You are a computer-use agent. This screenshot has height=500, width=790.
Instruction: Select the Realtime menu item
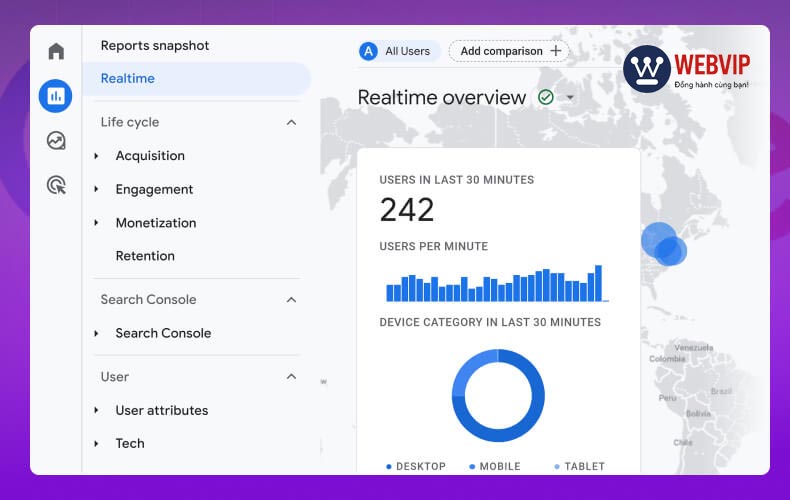pos(128,78)
